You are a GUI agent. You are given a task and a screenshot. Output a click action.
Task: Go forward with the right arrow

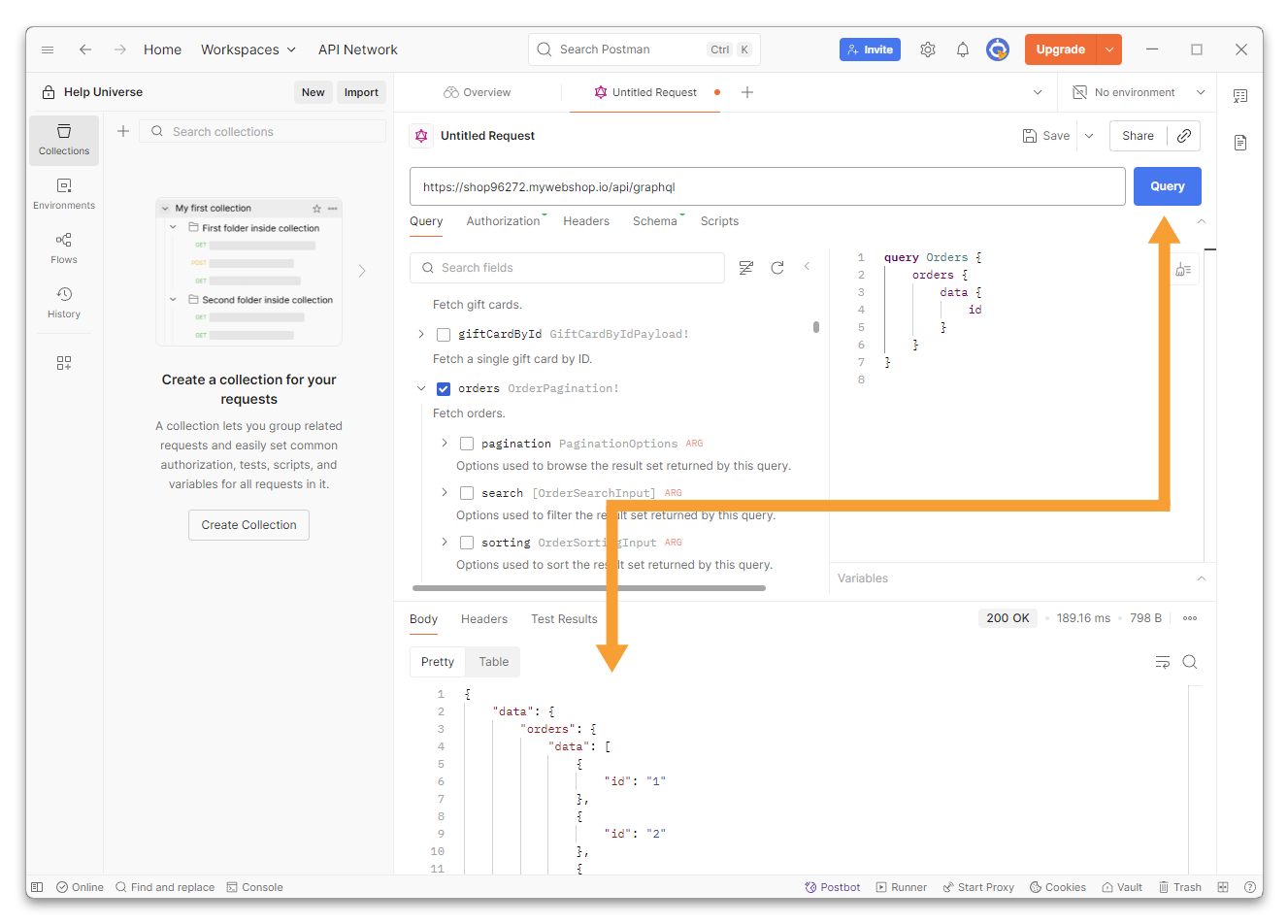click(120, 49)
